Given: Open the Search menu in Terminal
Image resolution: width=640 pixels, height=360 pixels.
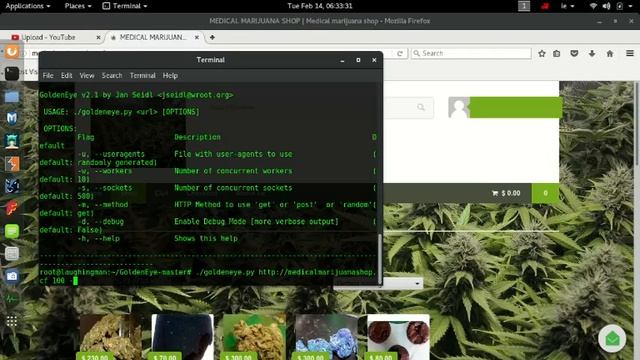Looking at the screenshot, I should tap(112, 76).
